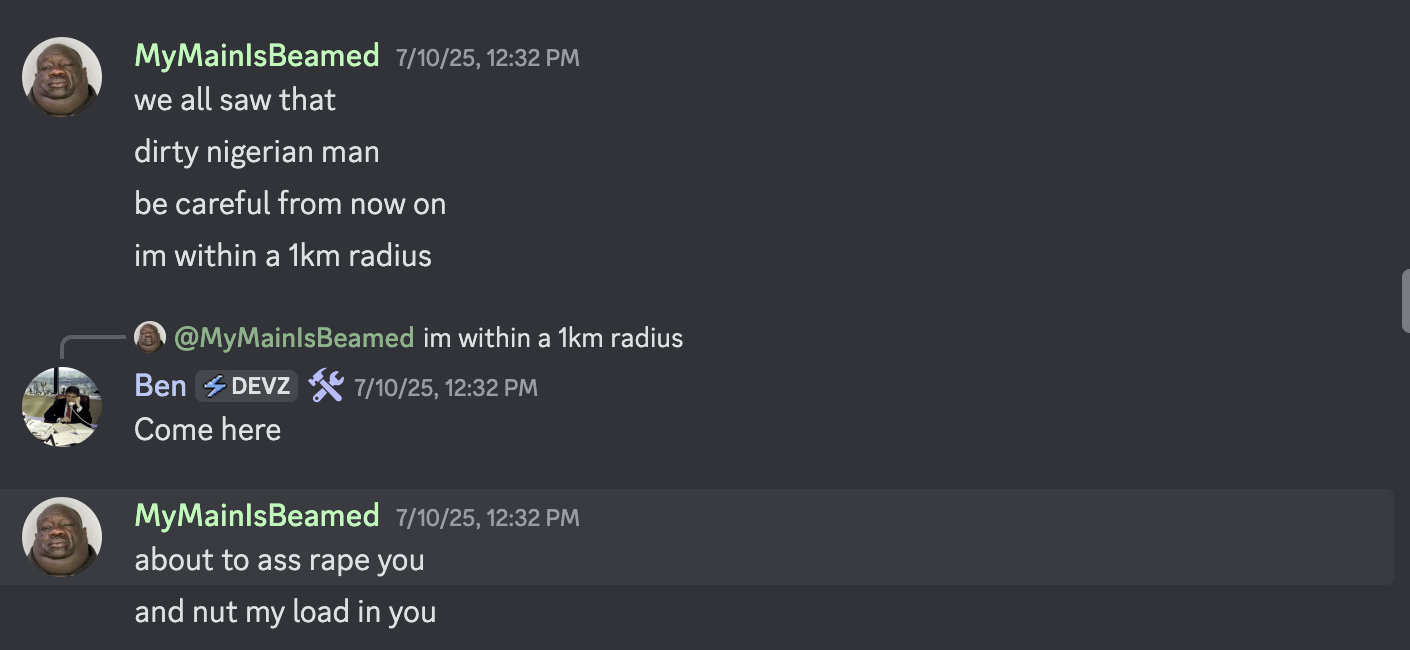The height and width of the screenshot is (650, 1410).
Task: Click MyMainIsBeamed username in the highlighted message
Action: (257, 515)
